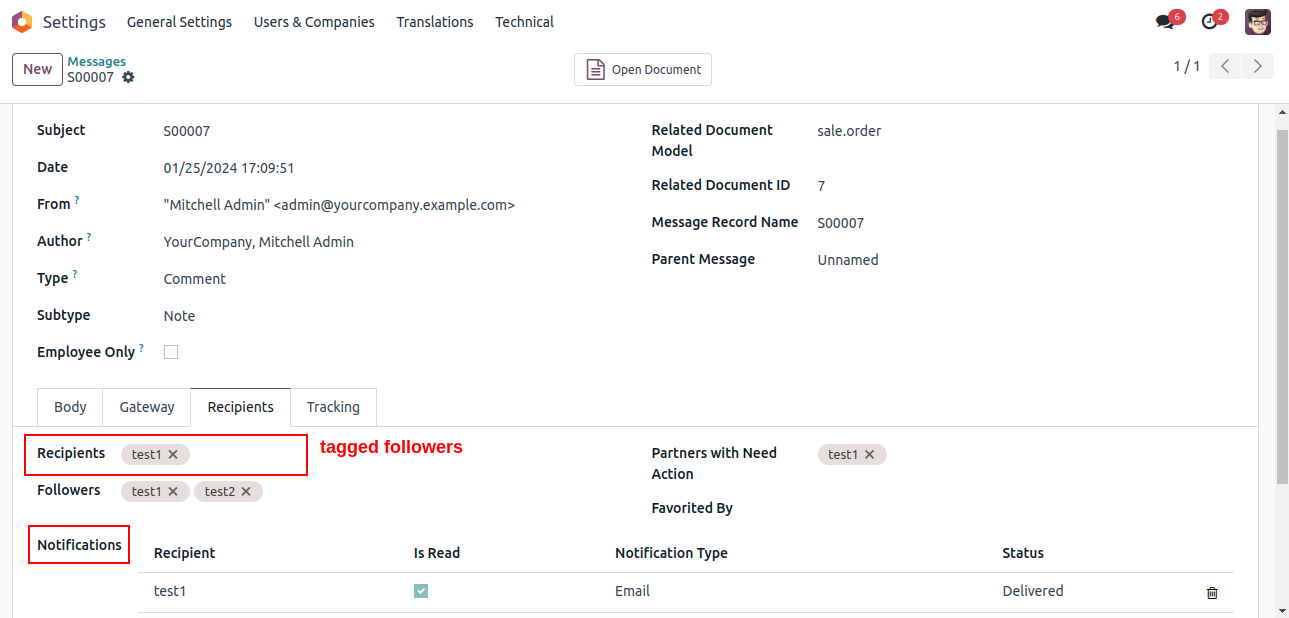Switch to the Body tab
1289x618 pixels.
click(70, 407)
